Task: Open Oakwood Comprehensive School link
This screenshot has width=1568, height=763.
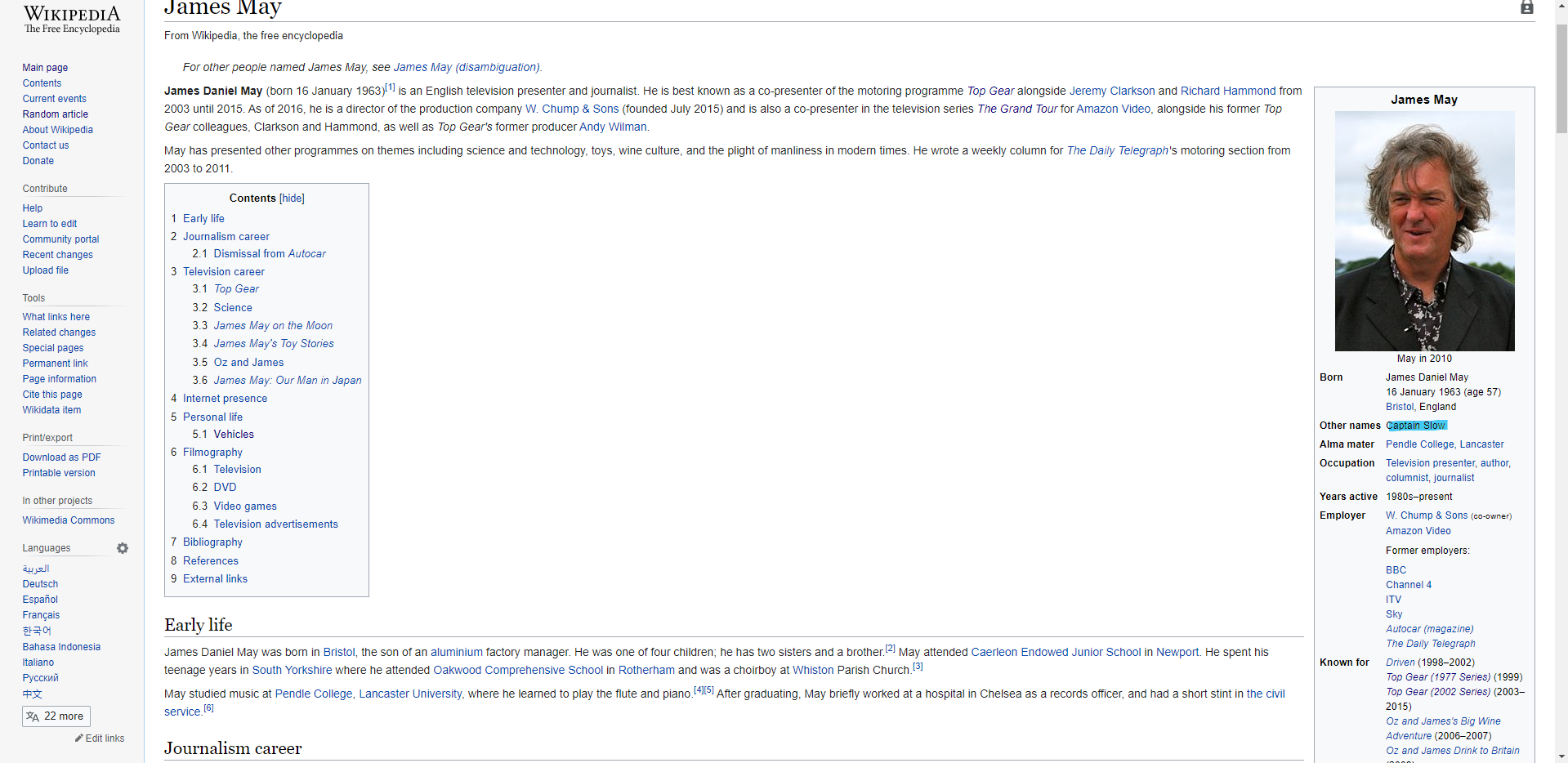Action: (518, 670)
